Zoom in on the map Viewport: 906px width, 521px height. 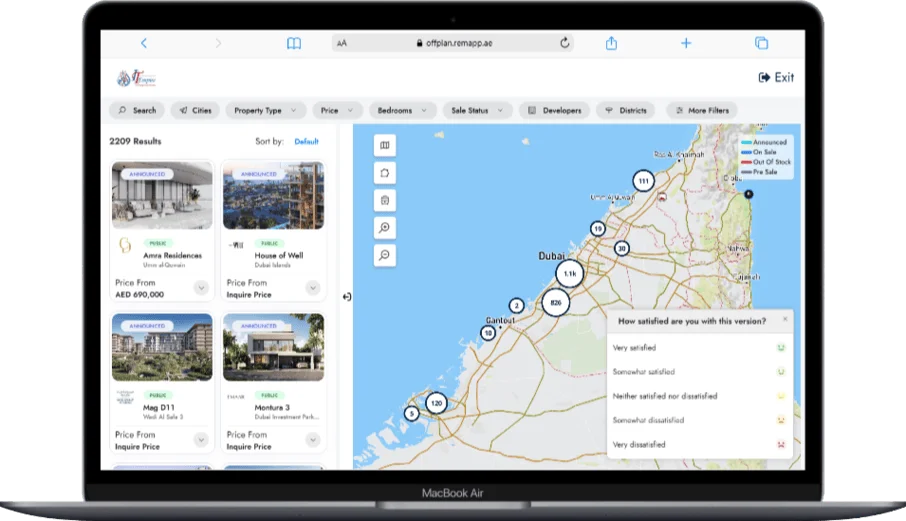[x=385, y=228]
